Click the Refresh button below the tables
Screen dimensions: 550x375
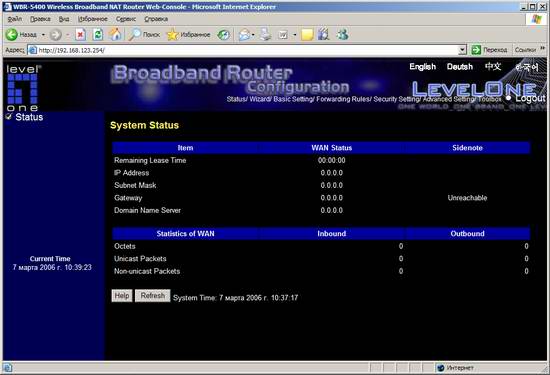point(153,296)
